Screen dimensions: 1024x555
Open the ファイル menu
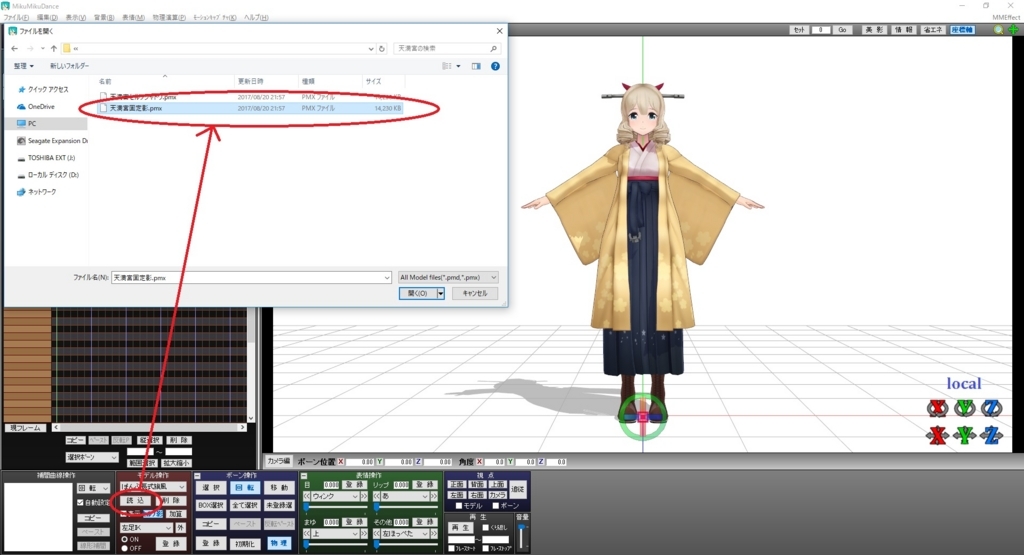16,18
